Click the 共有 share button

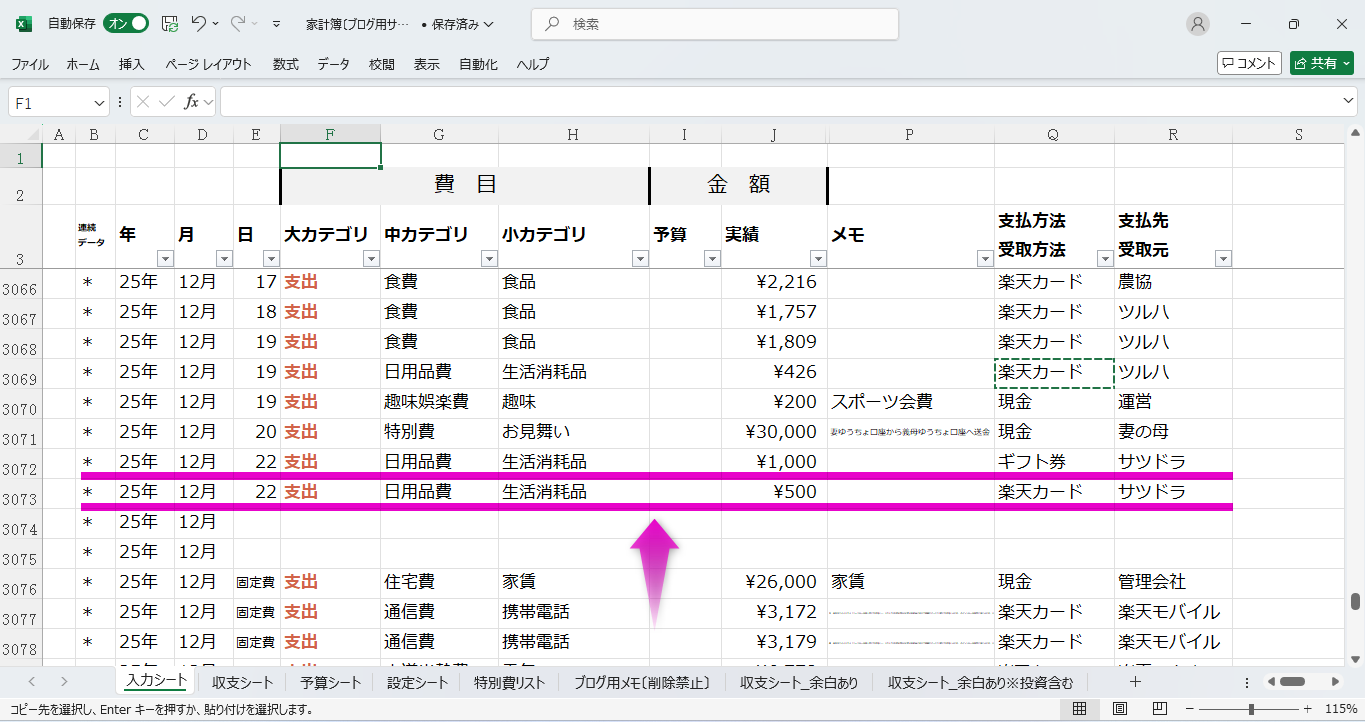click(x=1321, y=63)
